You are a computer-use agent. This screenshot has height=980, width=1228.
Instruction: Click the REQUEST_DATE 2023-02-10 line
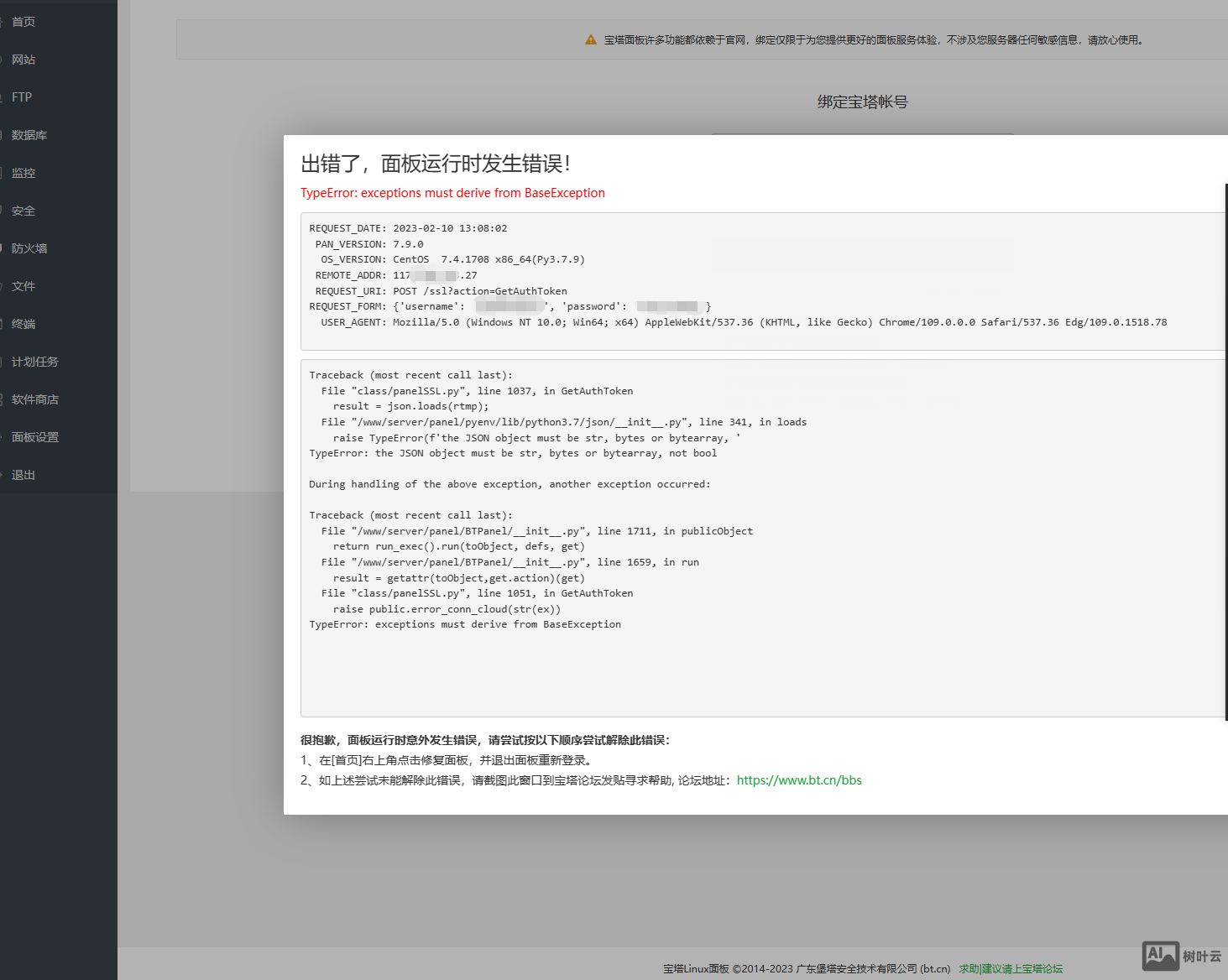pos(408,228)
